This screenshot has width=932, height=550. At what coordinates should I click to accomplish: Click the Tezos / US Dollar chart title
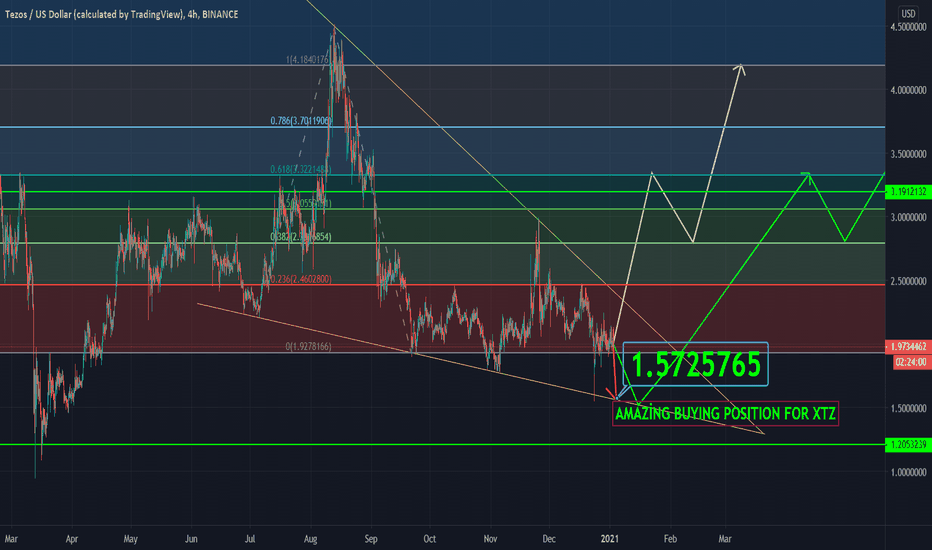point(121,14)
